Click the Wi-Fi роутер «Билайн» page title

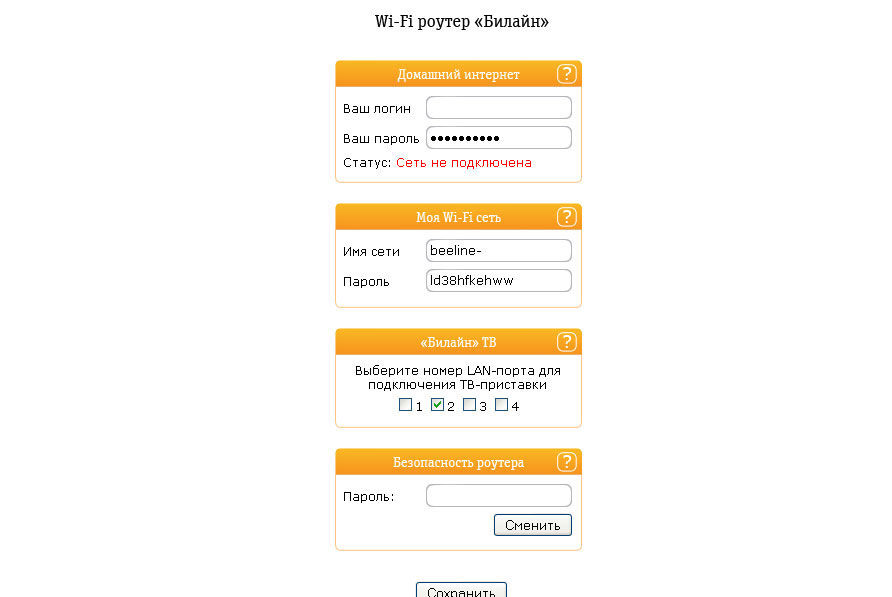[x=460, y=19]
